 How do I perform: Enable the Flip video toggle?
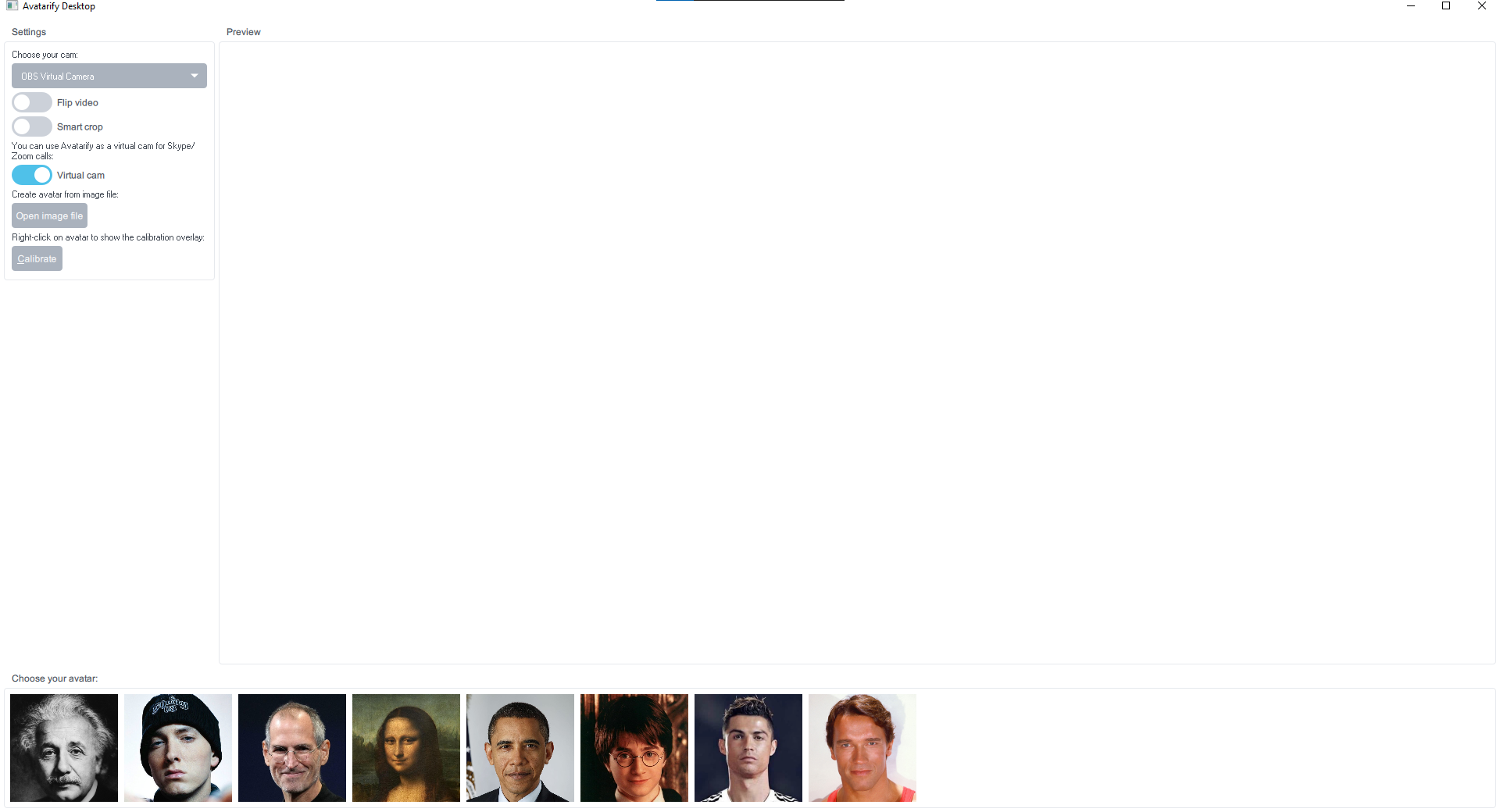tap(32, 102)
